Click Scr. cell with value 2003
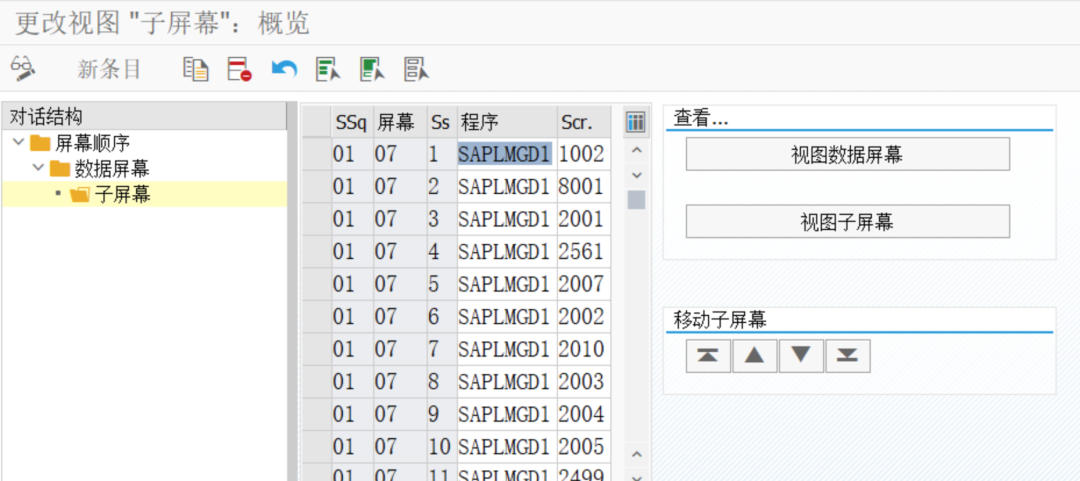The width and height of the screenshot is (1080, 481). (583, 381)
